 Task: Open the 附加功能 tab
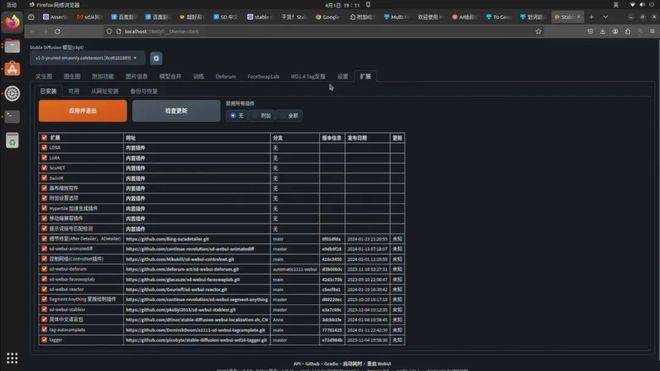[103, 77]
